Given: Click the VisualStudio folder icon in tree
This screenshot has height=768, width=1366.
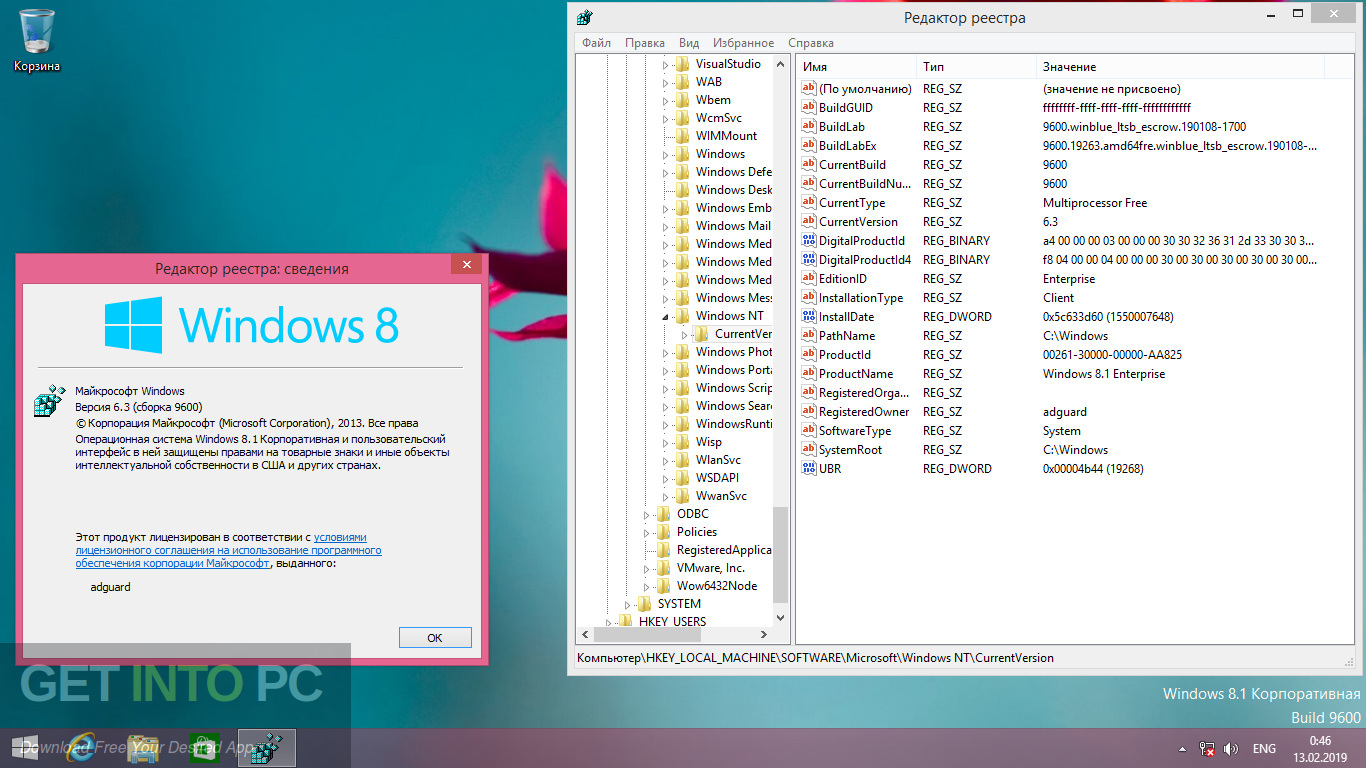Looking at the screenshot, I should 682,64.
